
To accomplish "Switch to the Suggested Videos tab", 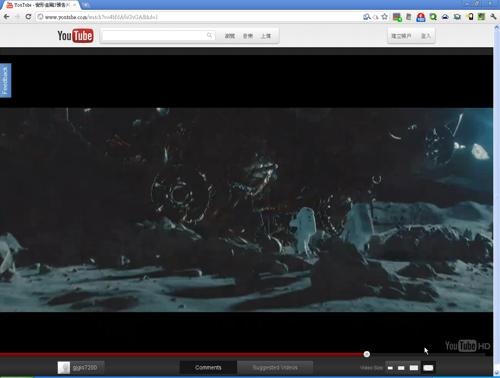I will pos(275,367).
